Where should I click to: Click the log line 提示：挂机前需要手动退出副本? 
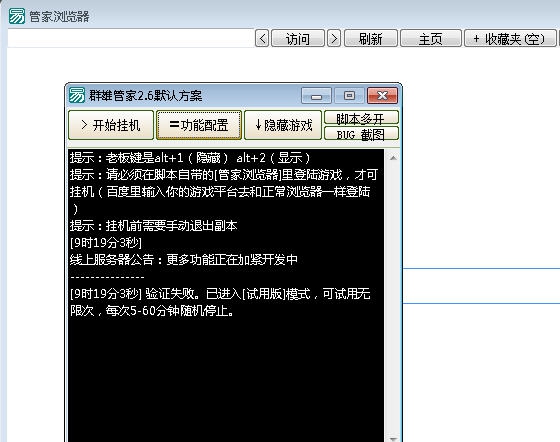[154, 226]
